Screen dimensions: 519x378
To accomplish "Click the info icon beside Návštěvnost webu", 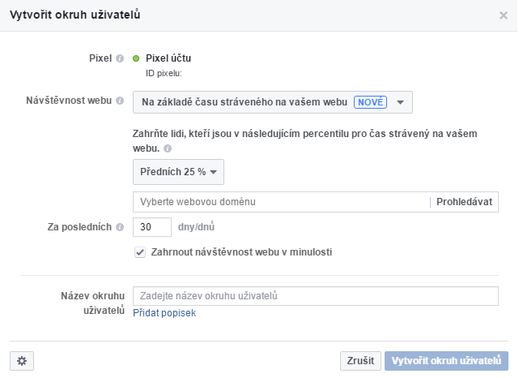I will [x=120, y=101].
